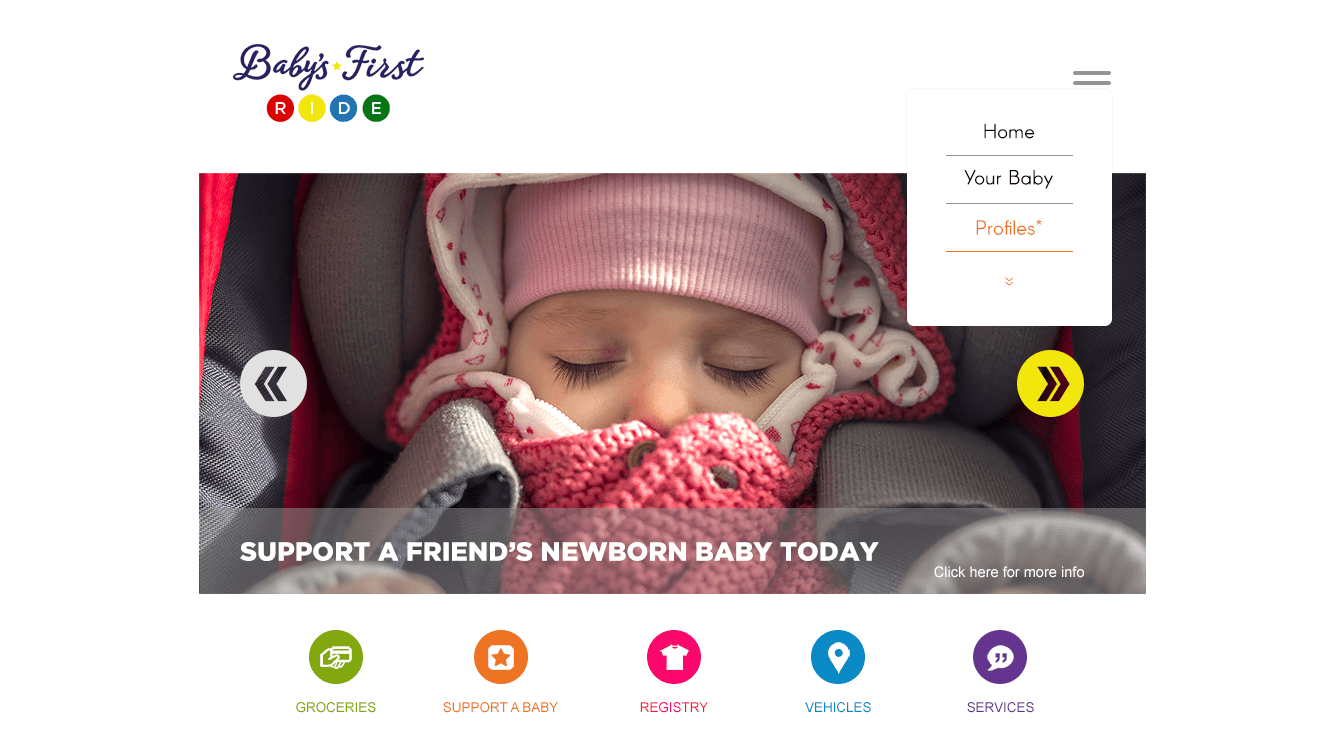1344x756 pixels.
Task: Click here for more info link
Action: pos(1009,572)
